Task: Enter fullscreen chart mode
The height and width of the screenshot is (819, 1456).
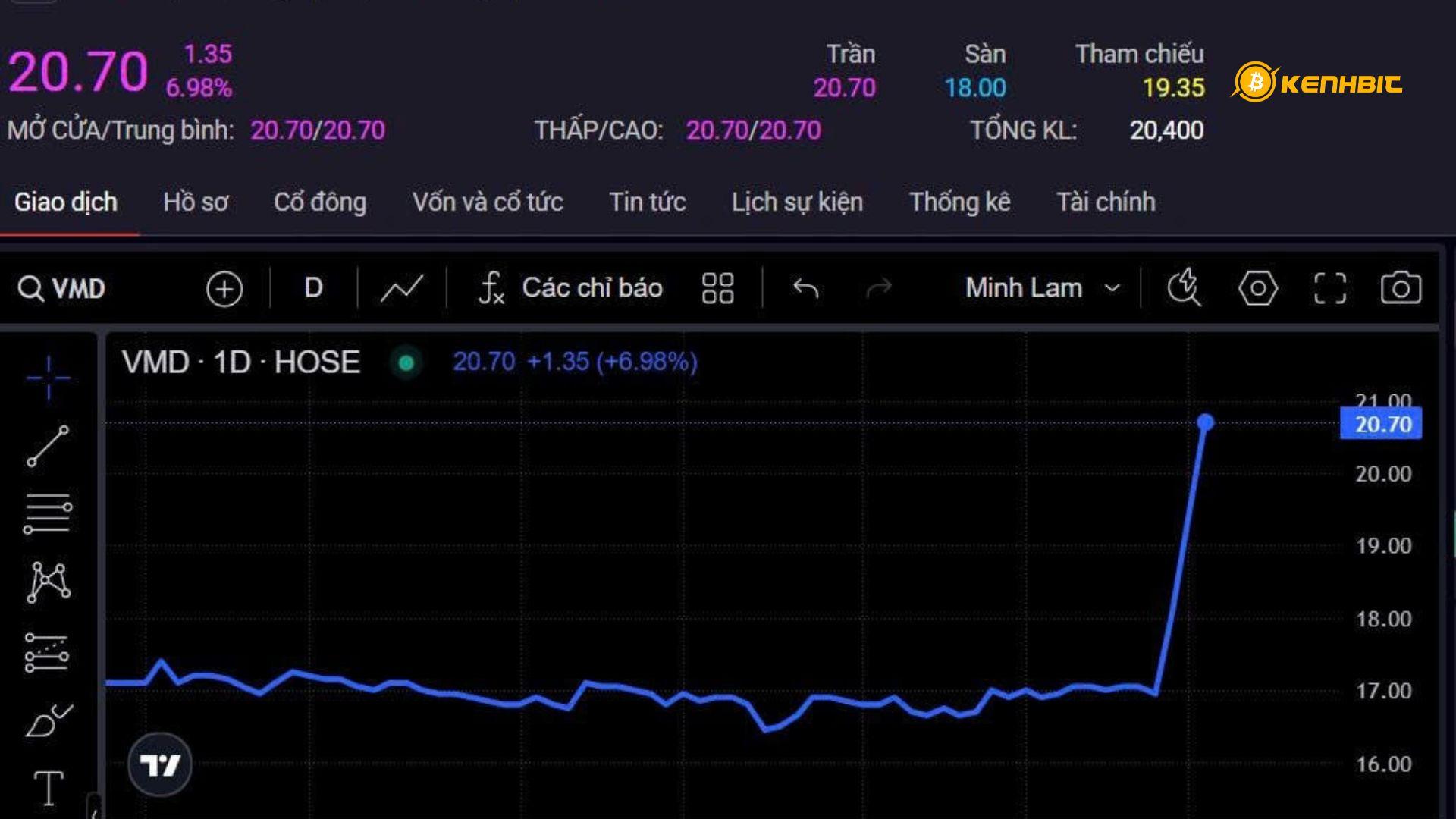Action: click(1329, 288)
